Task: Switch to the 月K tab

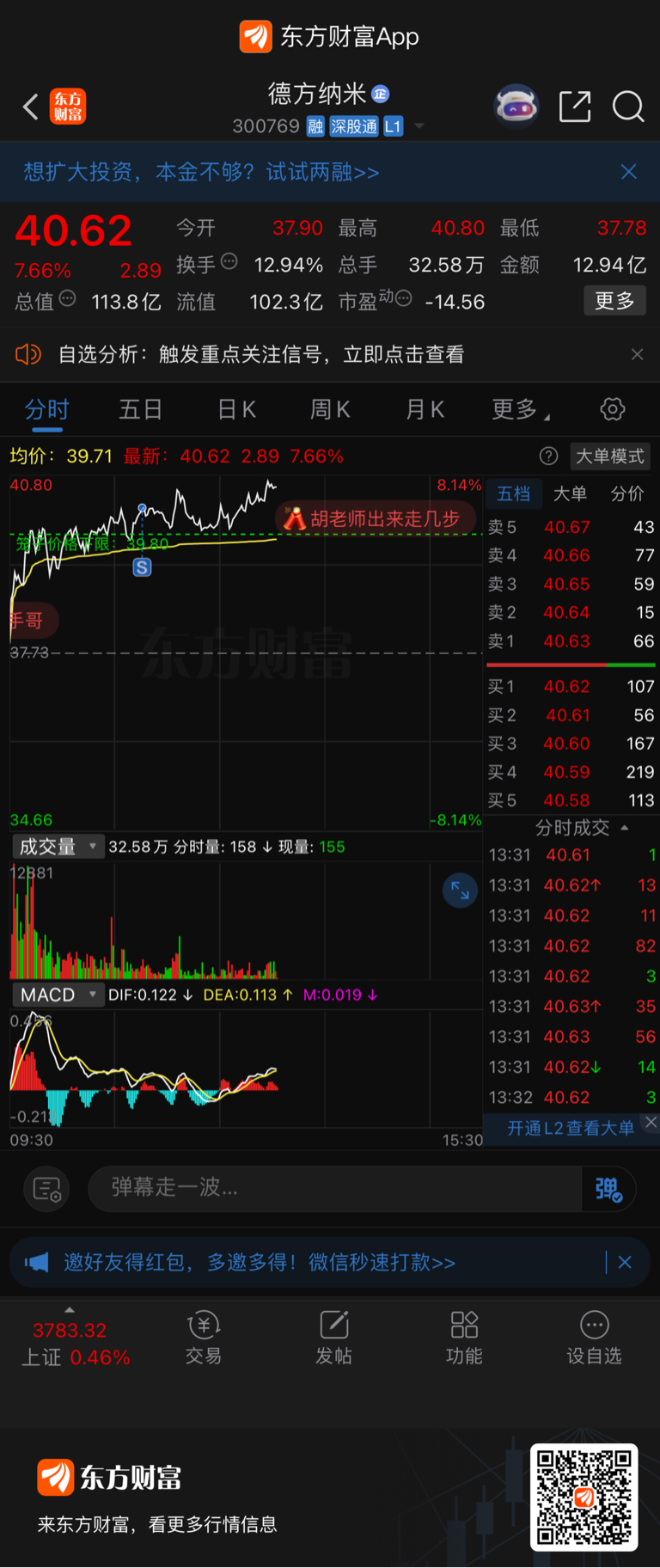Action: click(425, 409)
